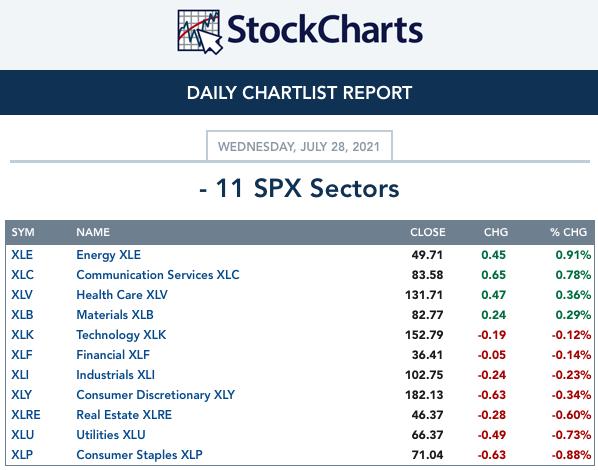Click the Wednesday, July 28, 2021 date box

pos(299,146)
